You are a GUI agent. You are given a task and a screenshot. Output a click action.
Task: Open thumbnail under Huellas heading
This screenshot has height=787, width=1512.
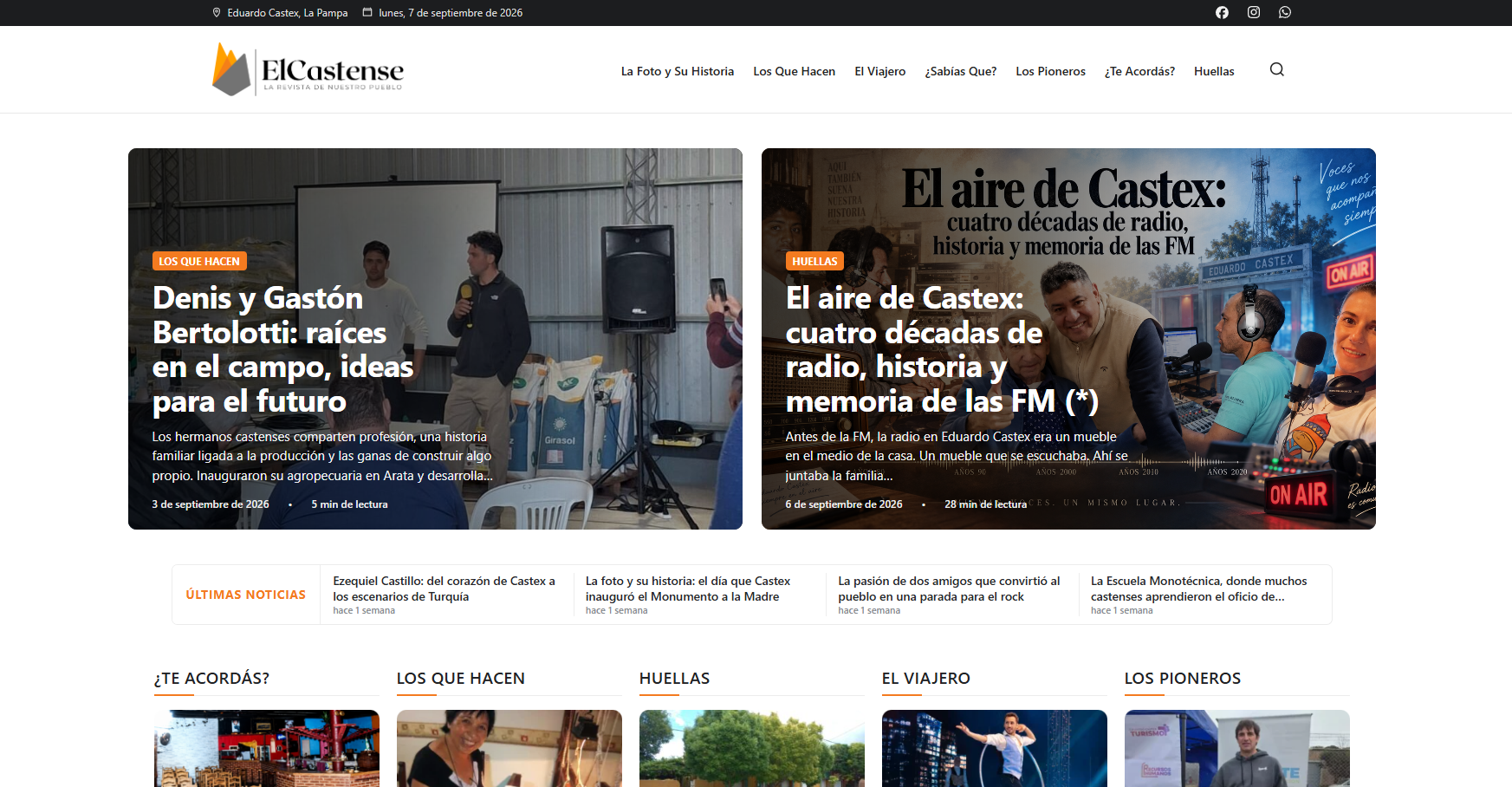752,749
